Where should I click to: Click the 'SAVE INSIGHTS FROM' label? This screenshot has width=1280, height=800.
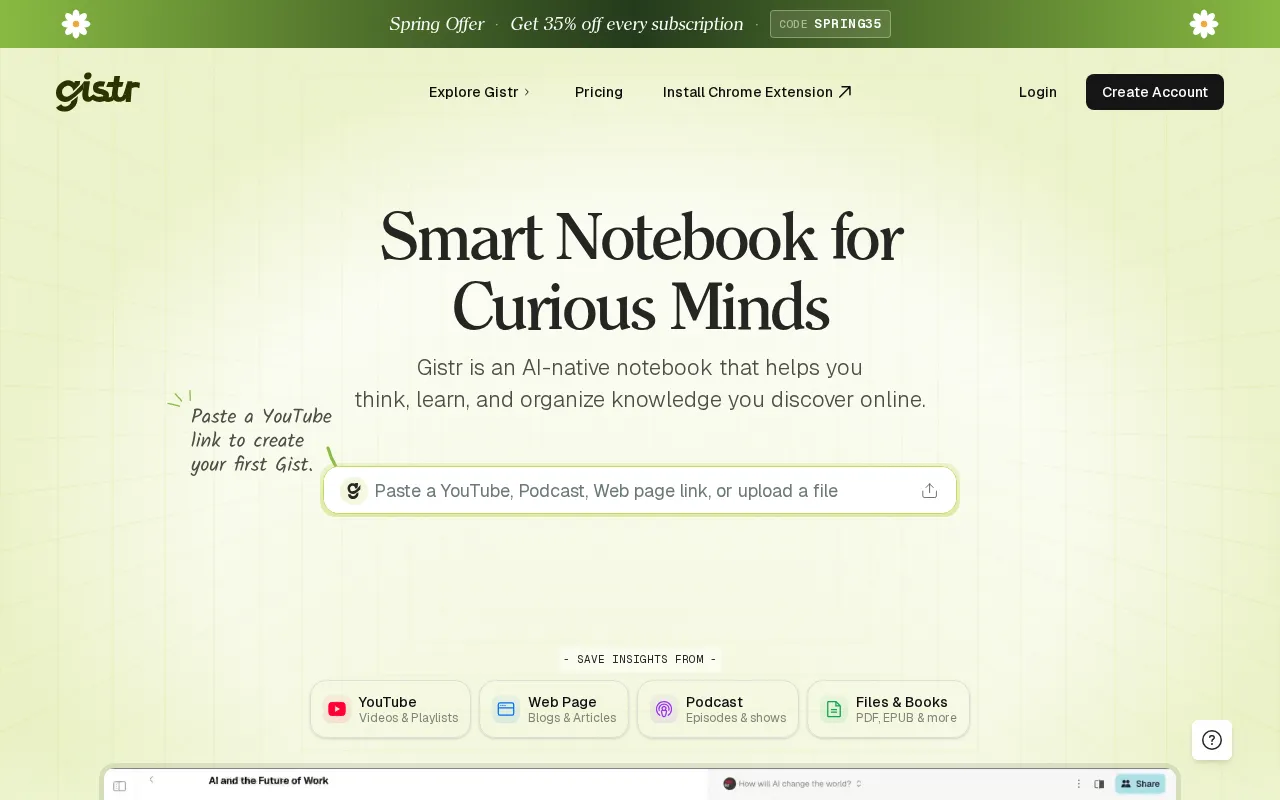pos(640,659)
